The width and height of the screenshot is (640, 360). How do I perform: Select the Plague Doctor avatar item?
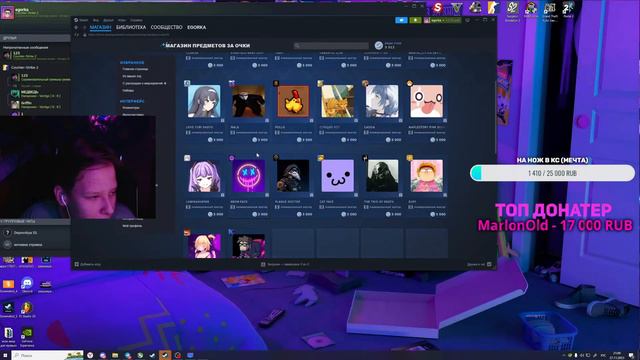[293, 176]
